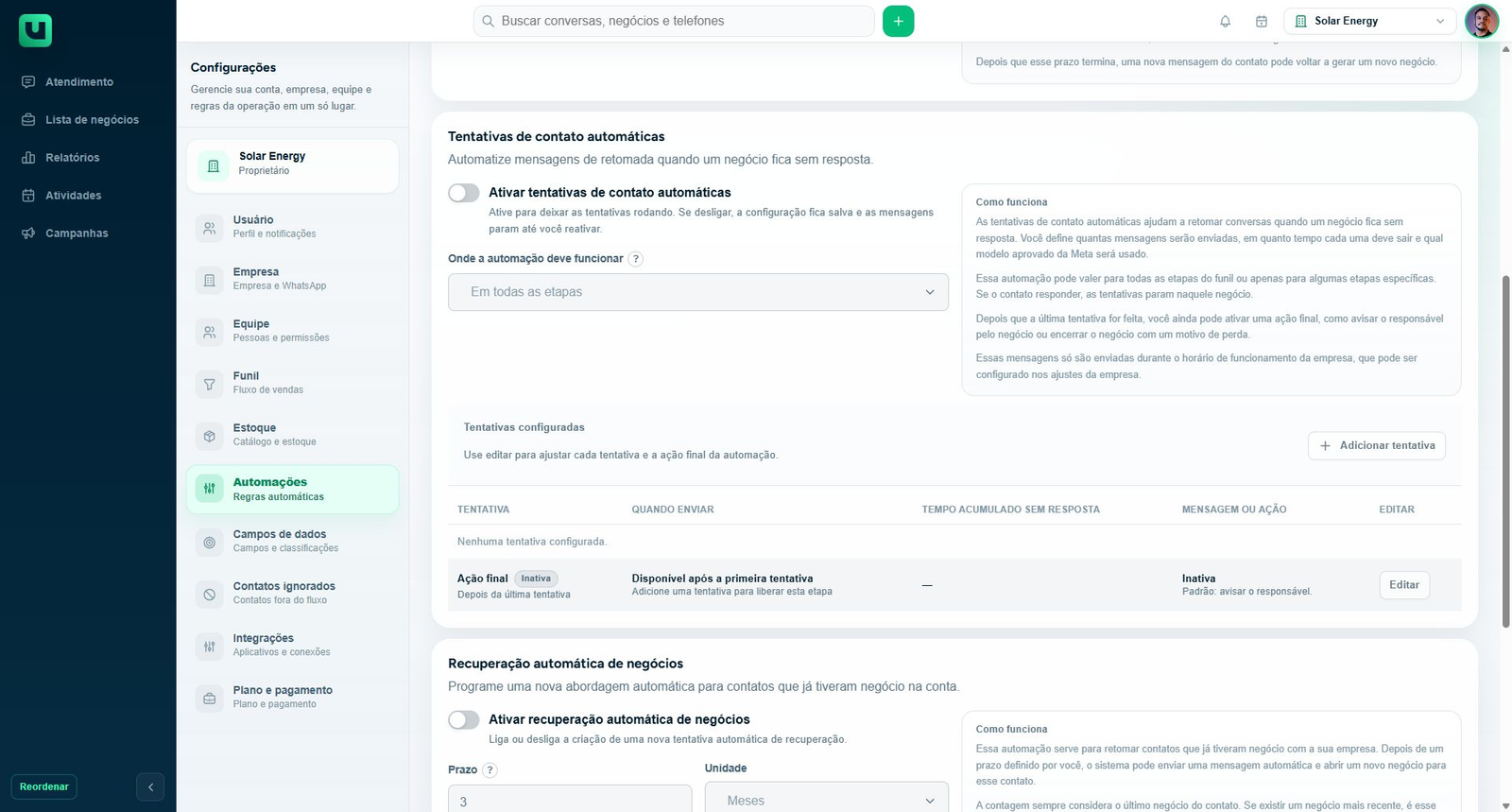Open the Equipe settings icon
Viewport: 1512px width, 812px height.
click(209, 332)
